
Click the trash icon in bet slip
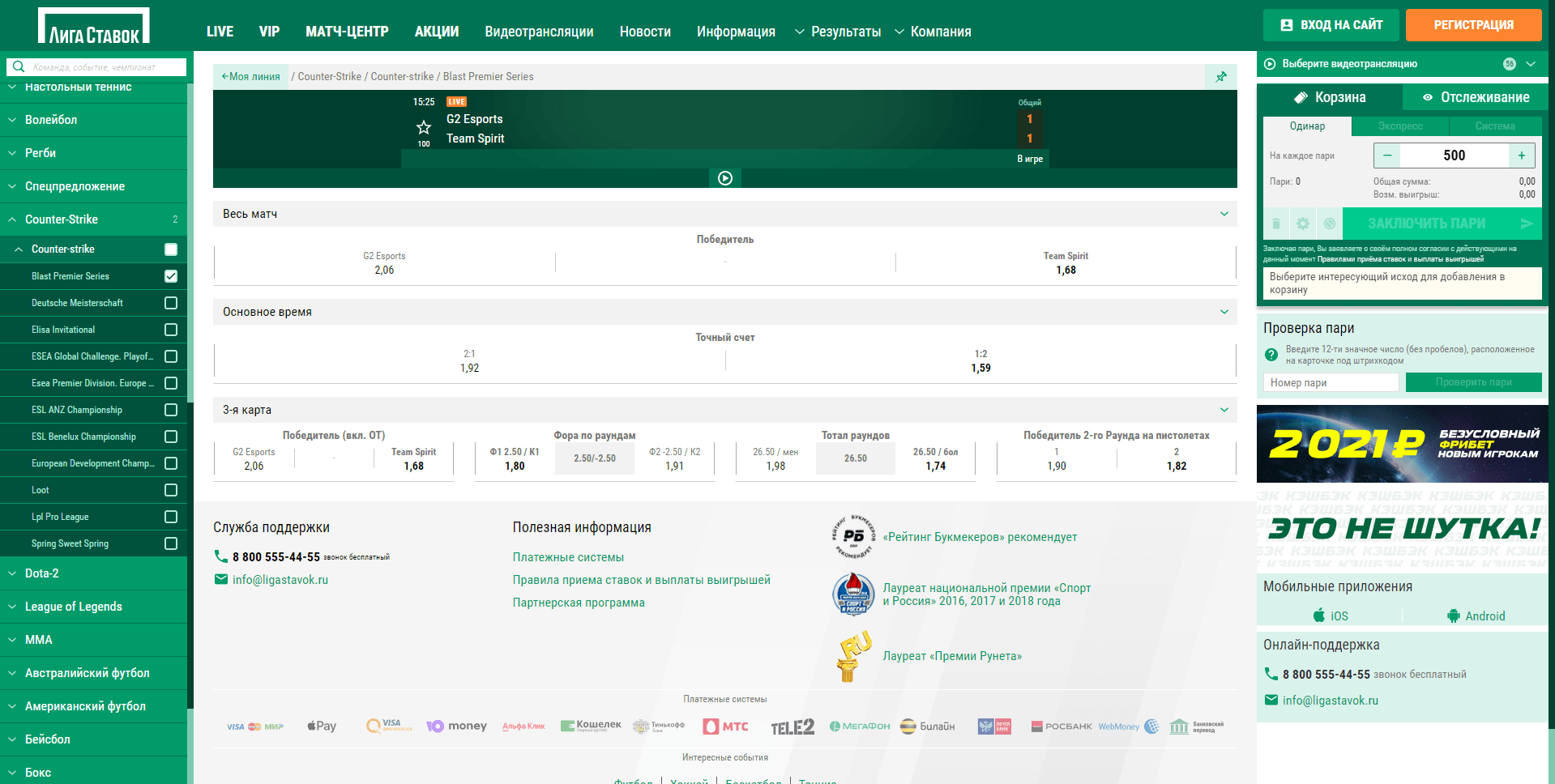point(1276,224)
